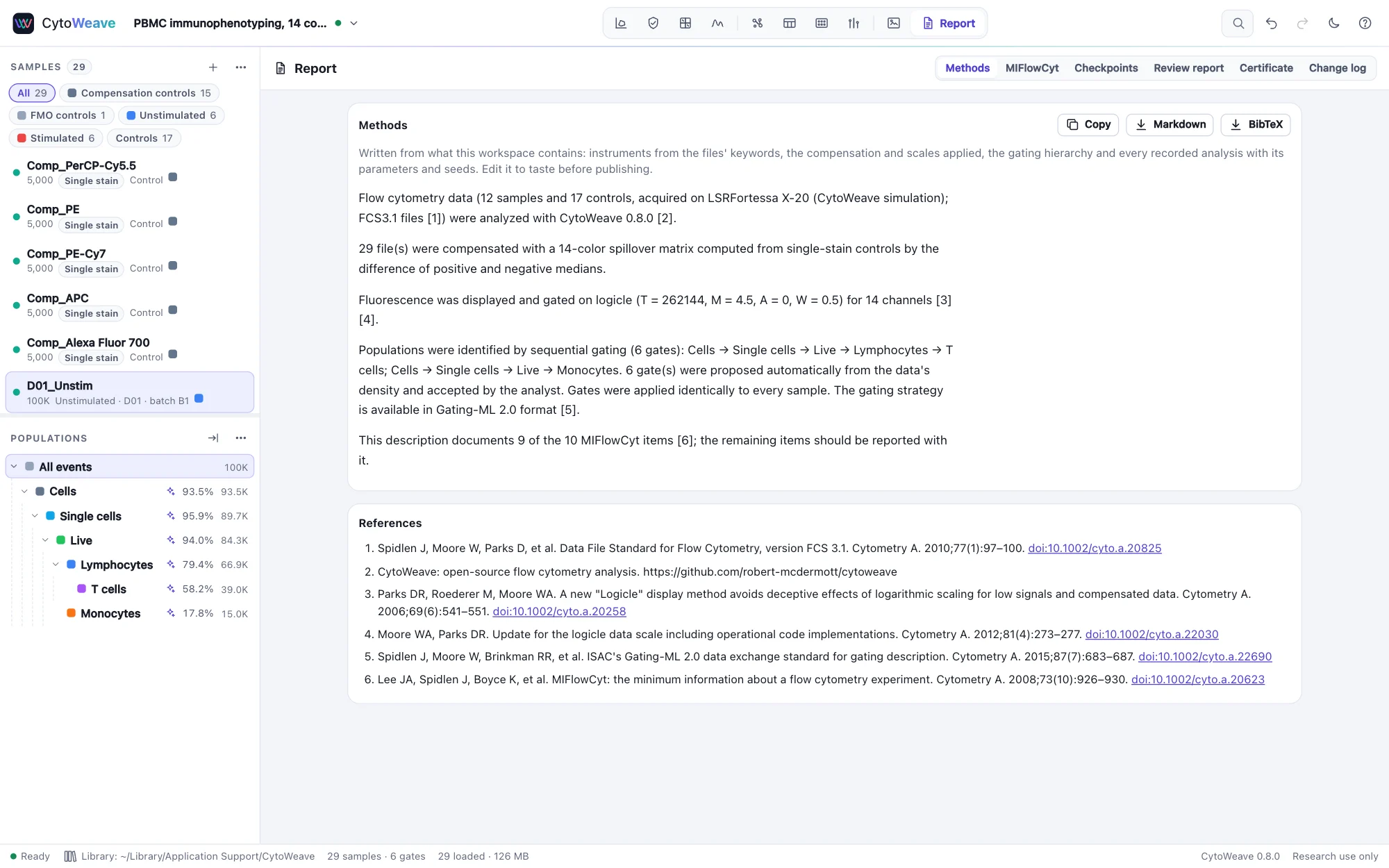
Task: Collapse the Lymphocytes population node
Action: pyautogui.click(x=56, y=565)
